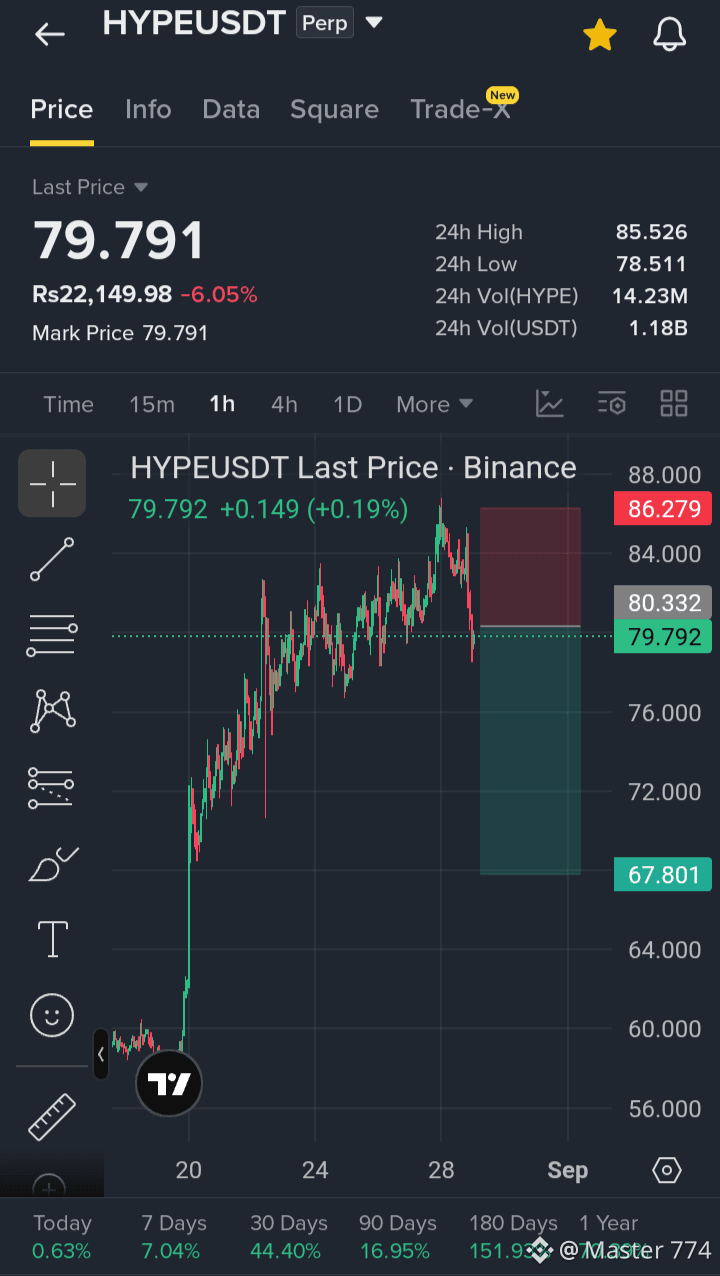Select the 1h interval
Viewport: 720px width, 1276px height.
tap(222, 404)
